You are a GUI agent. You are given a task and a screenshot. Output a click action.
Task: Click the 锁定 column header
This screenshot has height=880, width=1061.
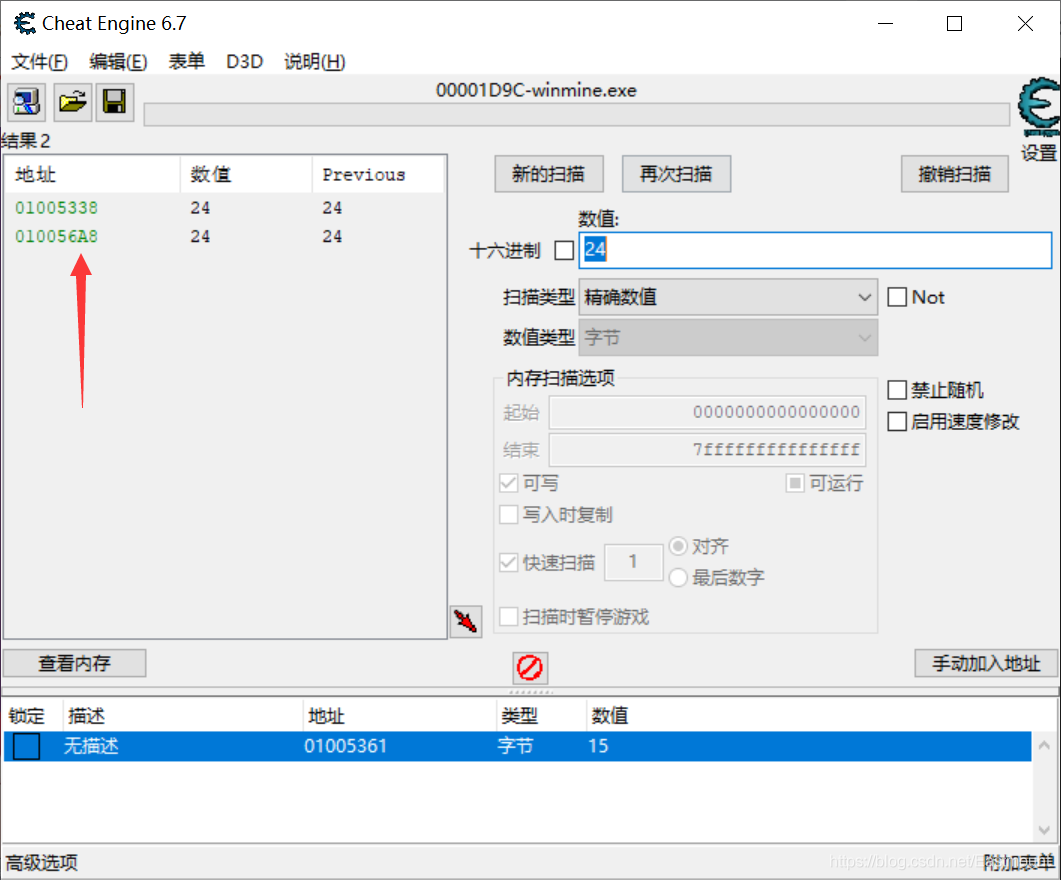(27, 716)
